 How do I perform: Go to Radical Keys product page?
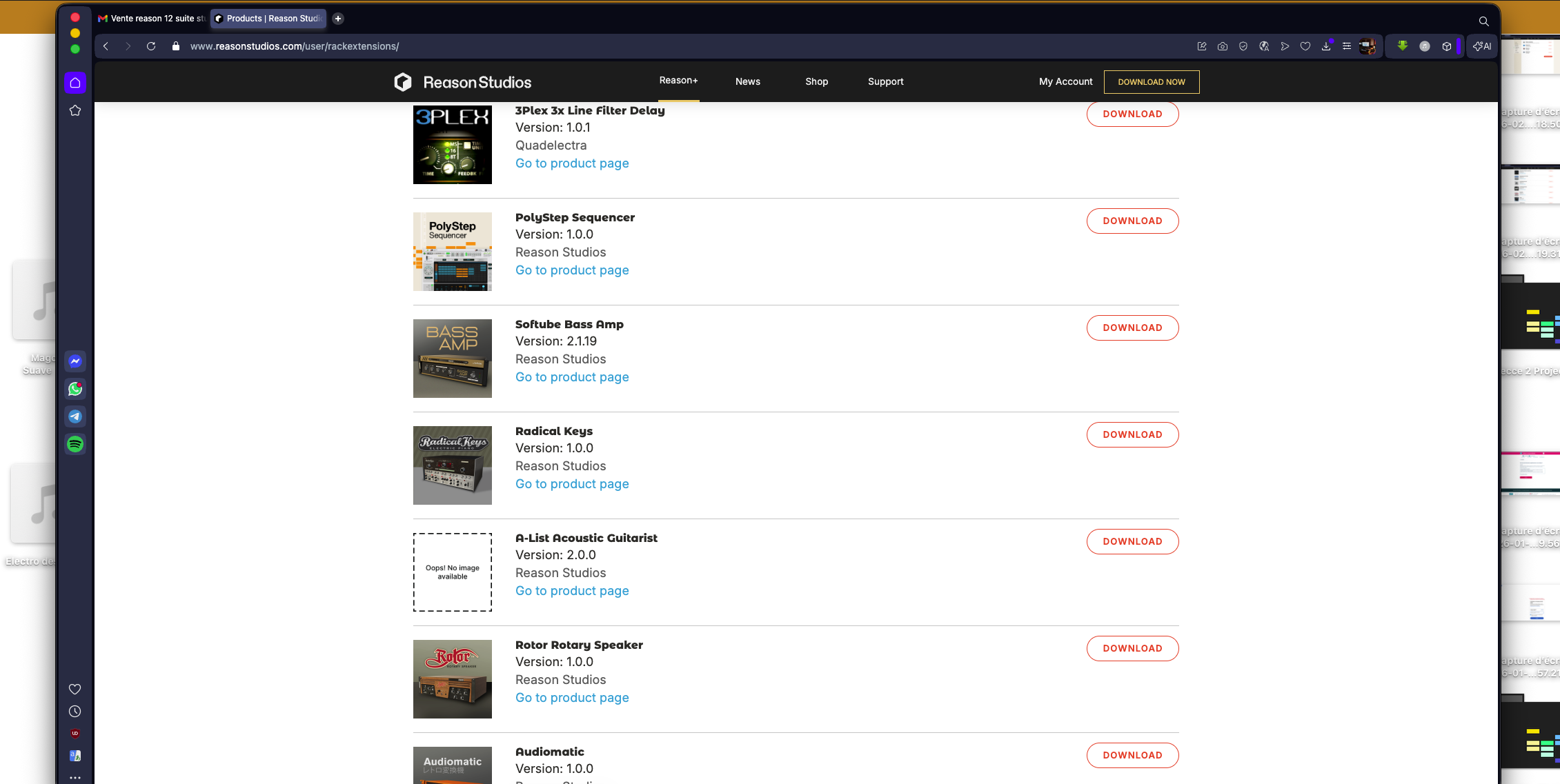click(572, 484)
